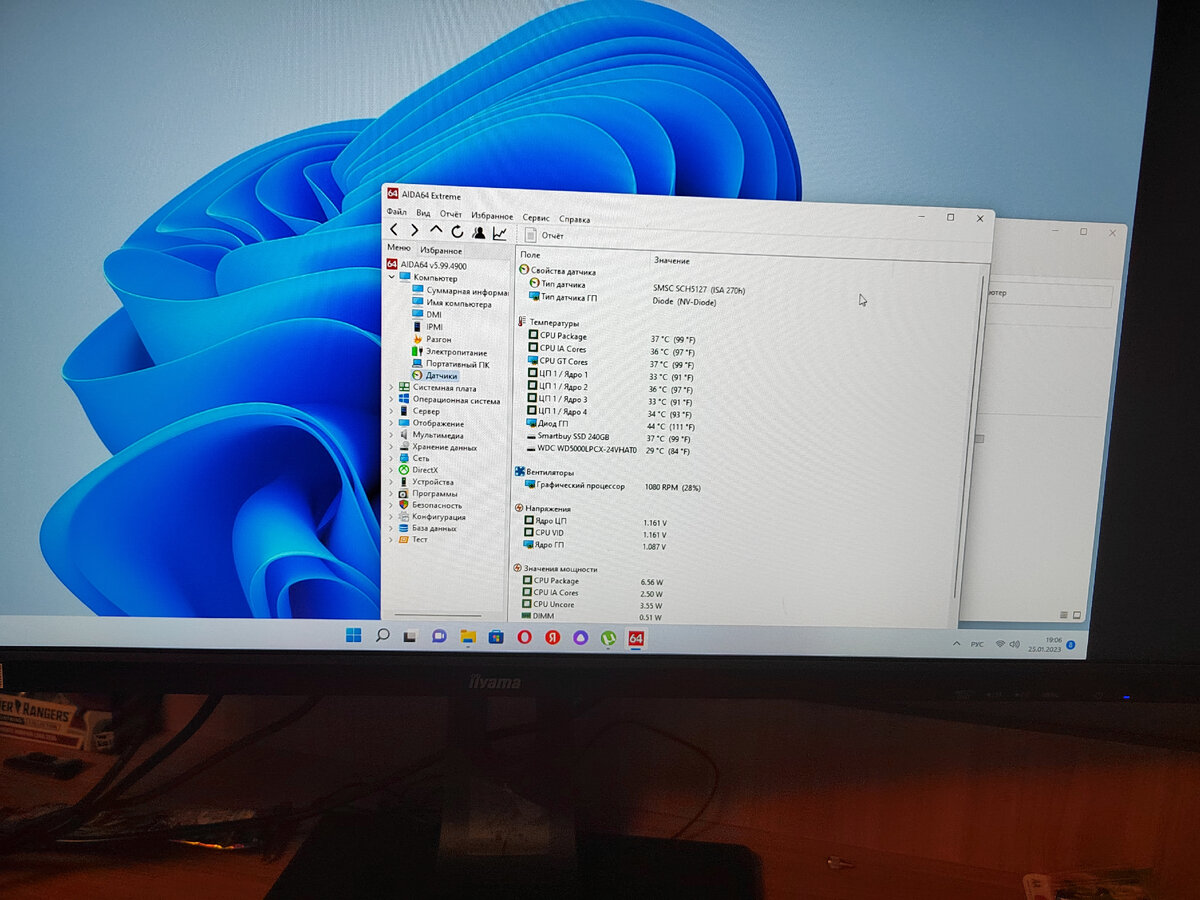Expand the Мультимедиа tree node
Screen dimensions: 1200x900
pos(391,435)
